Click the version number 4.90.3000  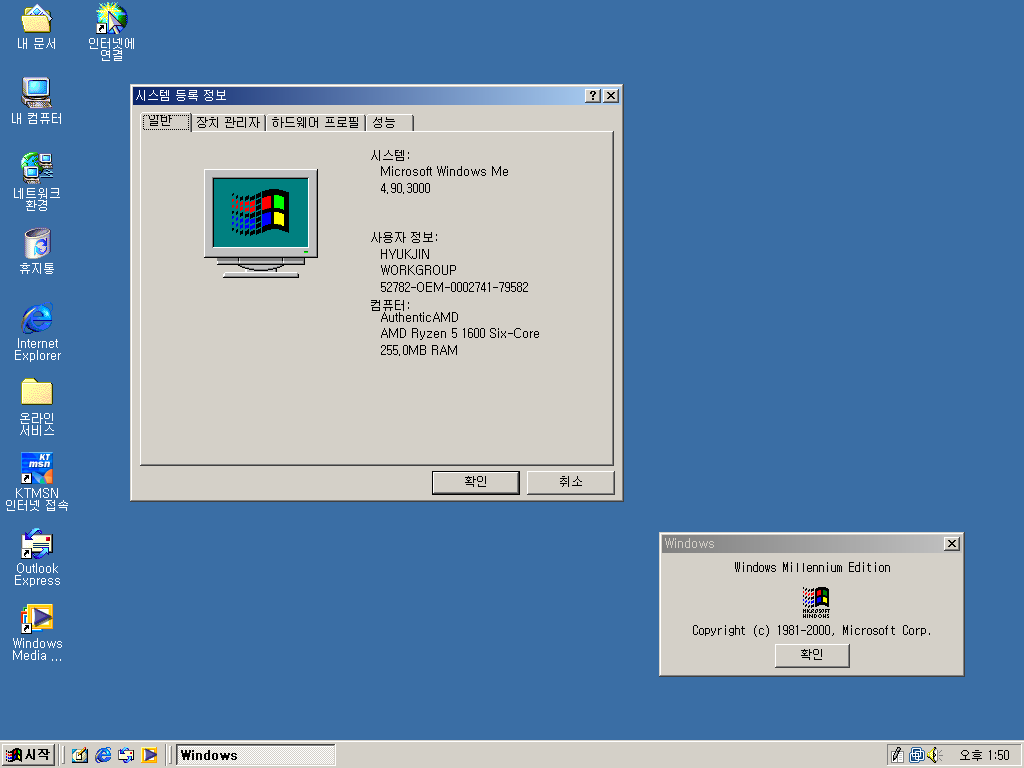pos(405,189)
